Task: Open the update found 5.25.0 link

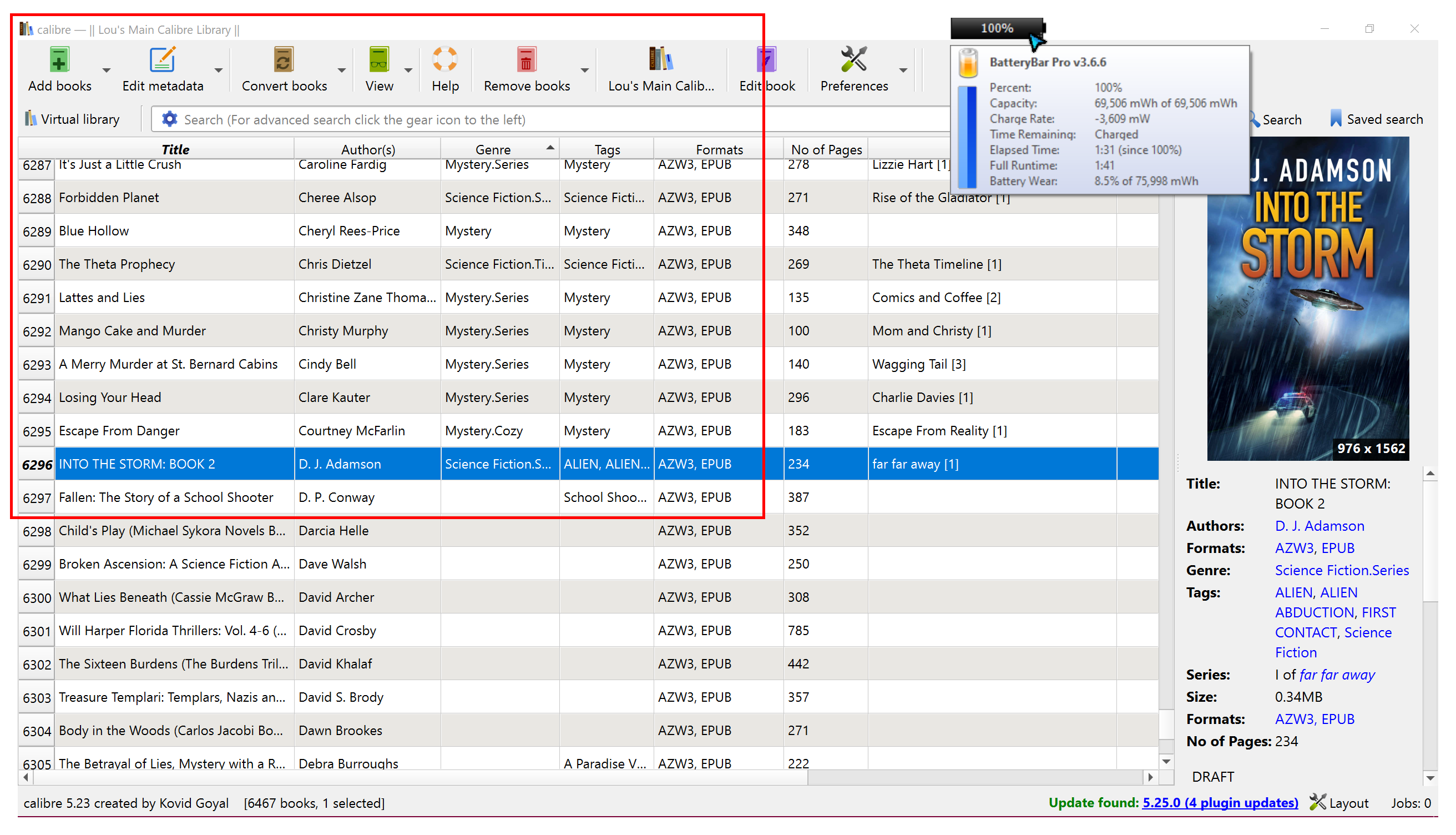Action: [1220, 803]
